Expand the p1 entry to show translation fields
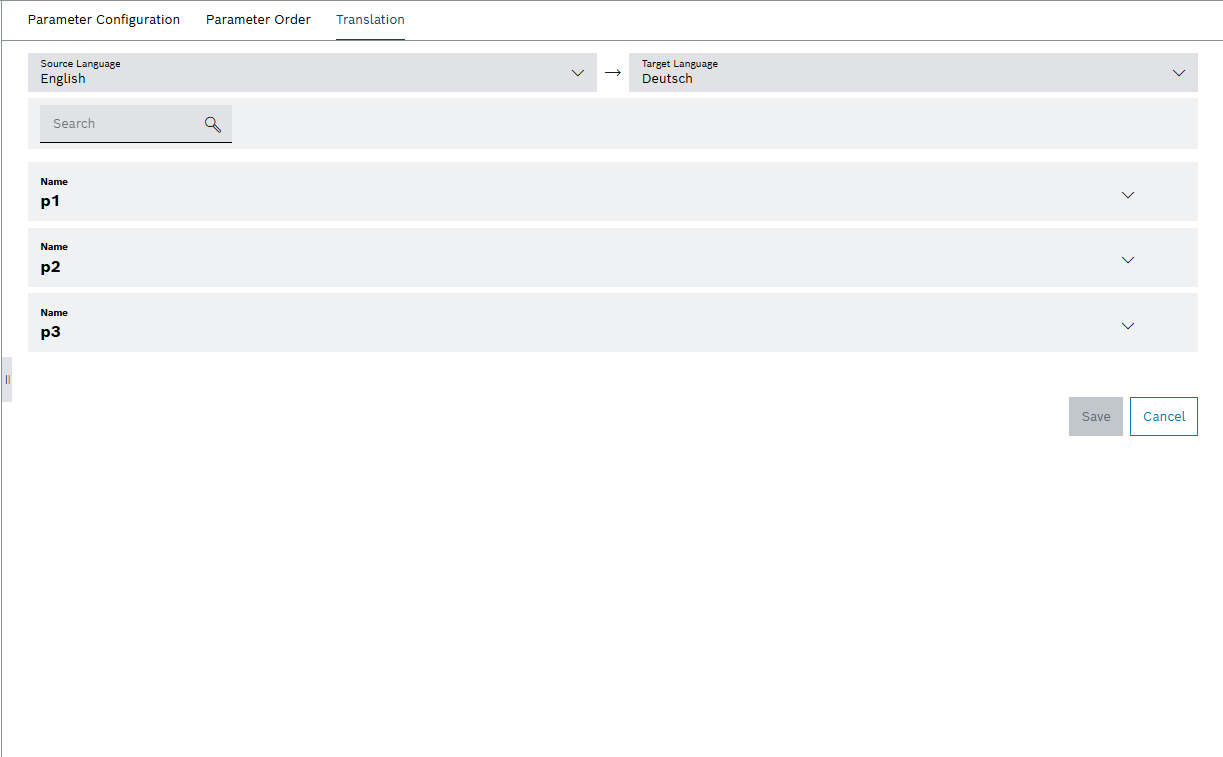The image size is (1223, 757). coord(1128,195)
